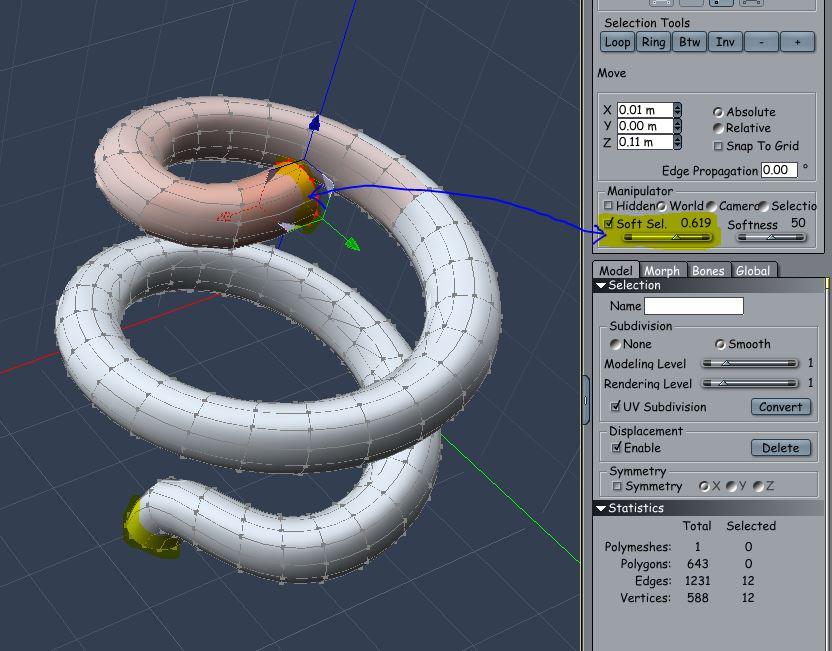Click the stepper arrows beside the Y field
The height and width of the screenshot is (651, 832).
point(678,126)
